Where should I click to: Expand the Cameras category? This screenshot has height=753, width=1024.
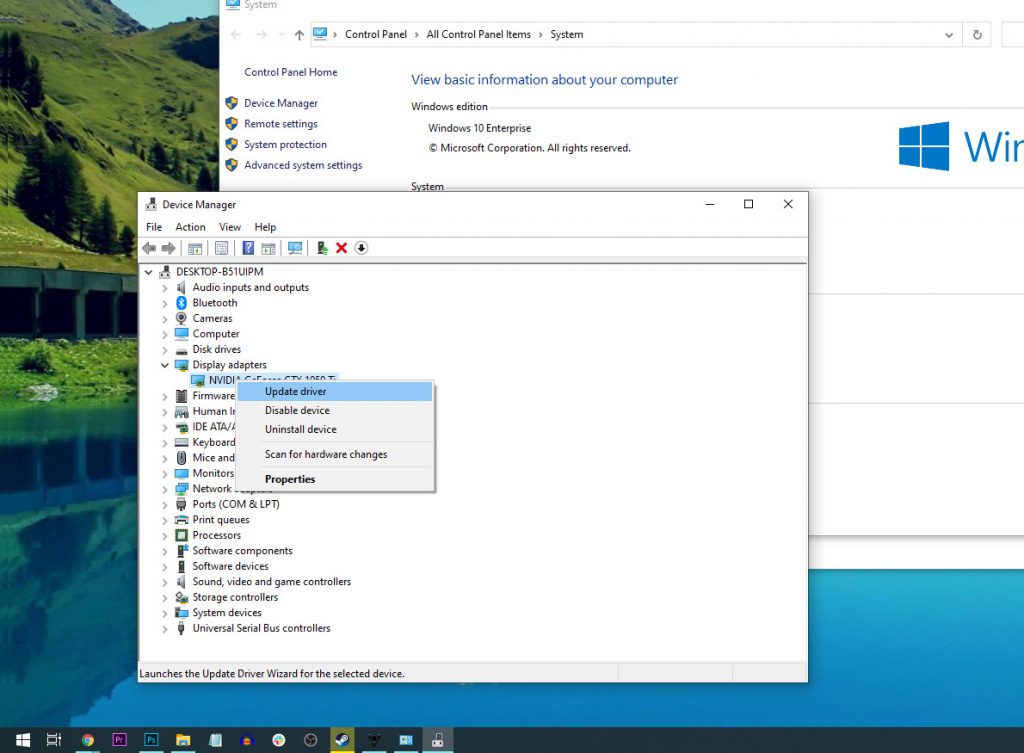165,319
